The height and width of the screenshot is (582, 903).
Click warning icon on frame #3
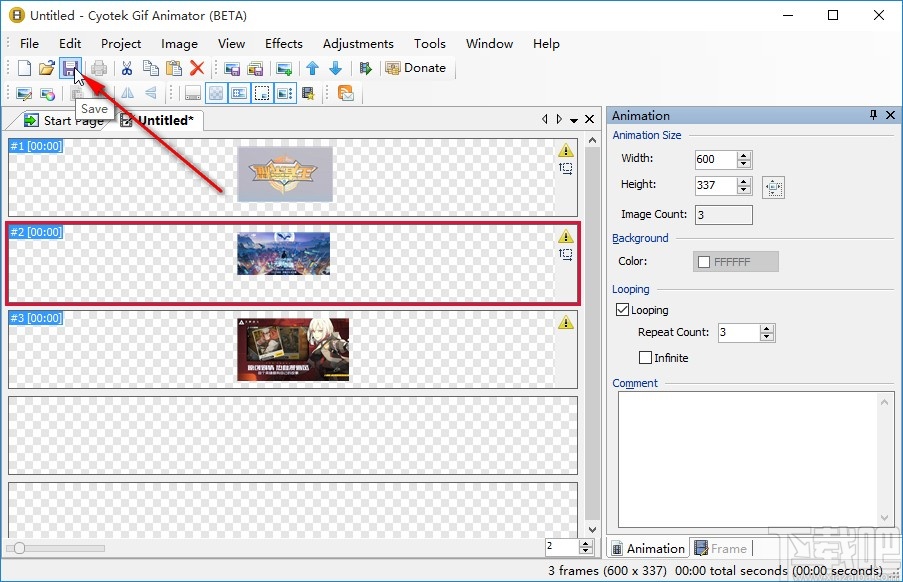[566, 322]
